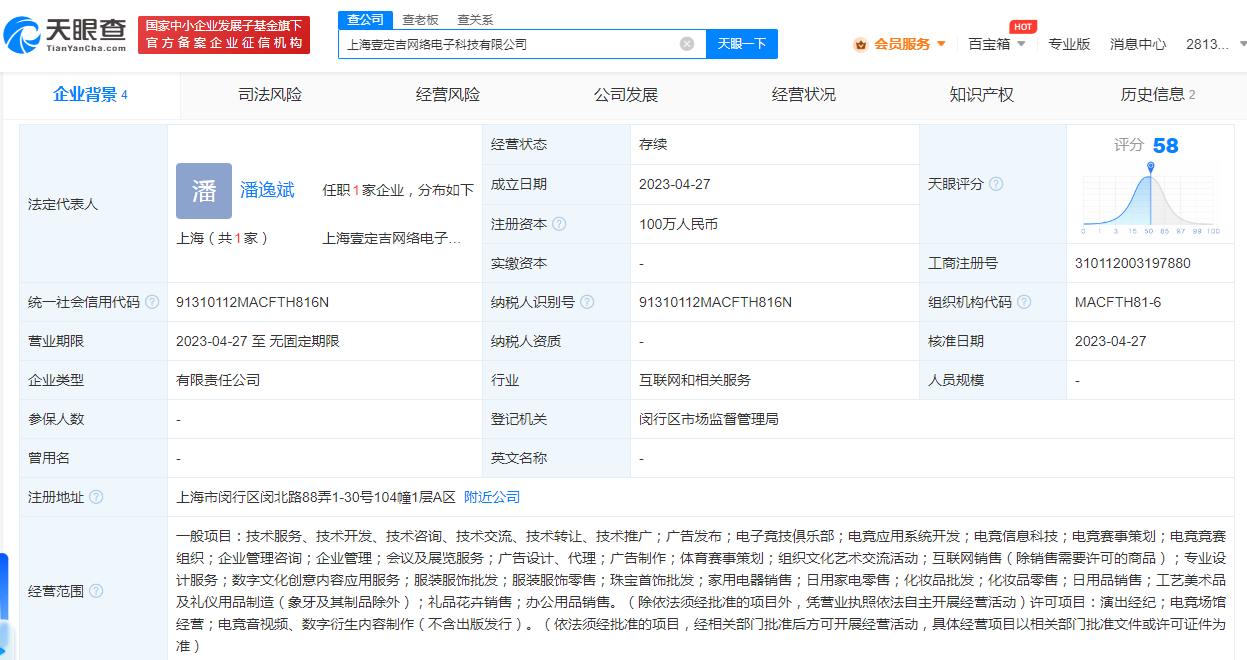The image size is (1247, 660).
Task: Expand the account 2813... dropdown
Action: (x=1243, y=44)
